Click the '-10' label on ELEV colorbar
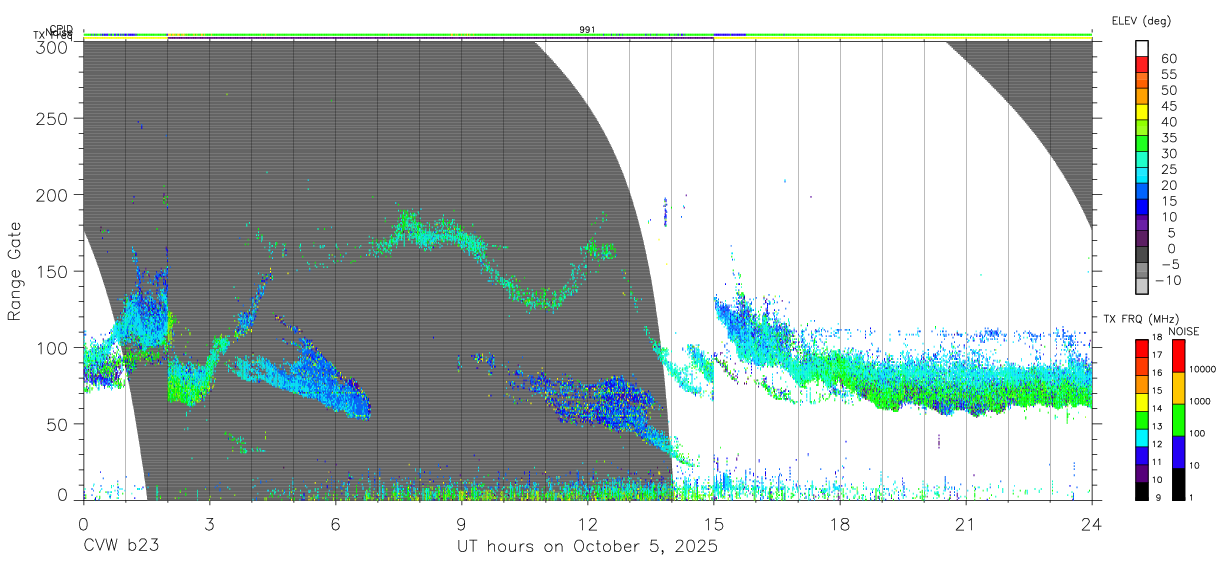1228x567 pixels. pos(1166,280)
